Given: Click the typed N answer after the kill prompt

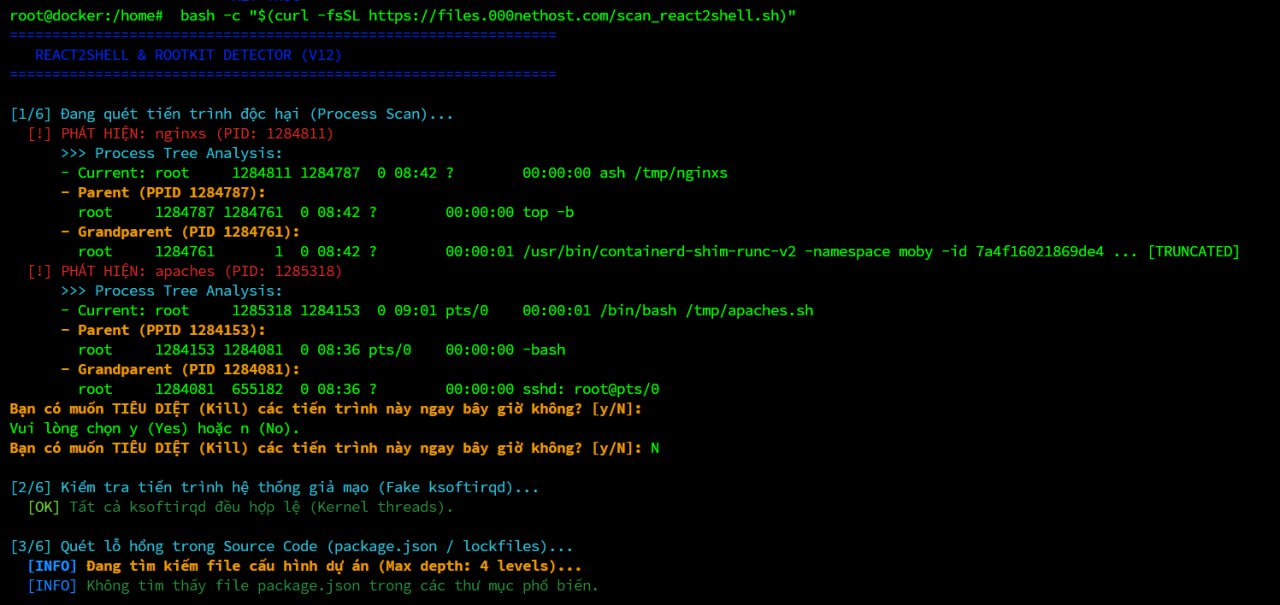Looking at the screenshot, I should click(x=655, y=448).
